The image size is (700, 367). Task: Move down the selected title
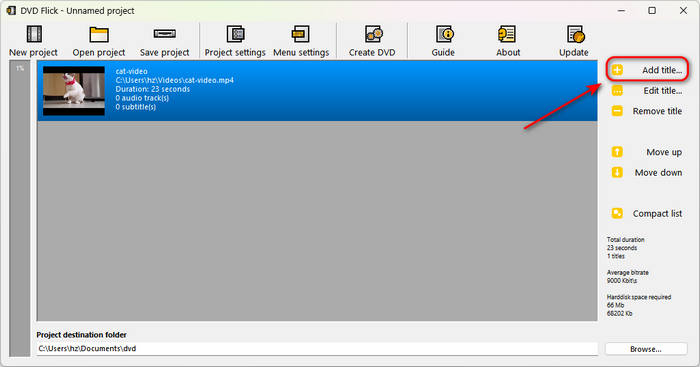tap(647, 173)
